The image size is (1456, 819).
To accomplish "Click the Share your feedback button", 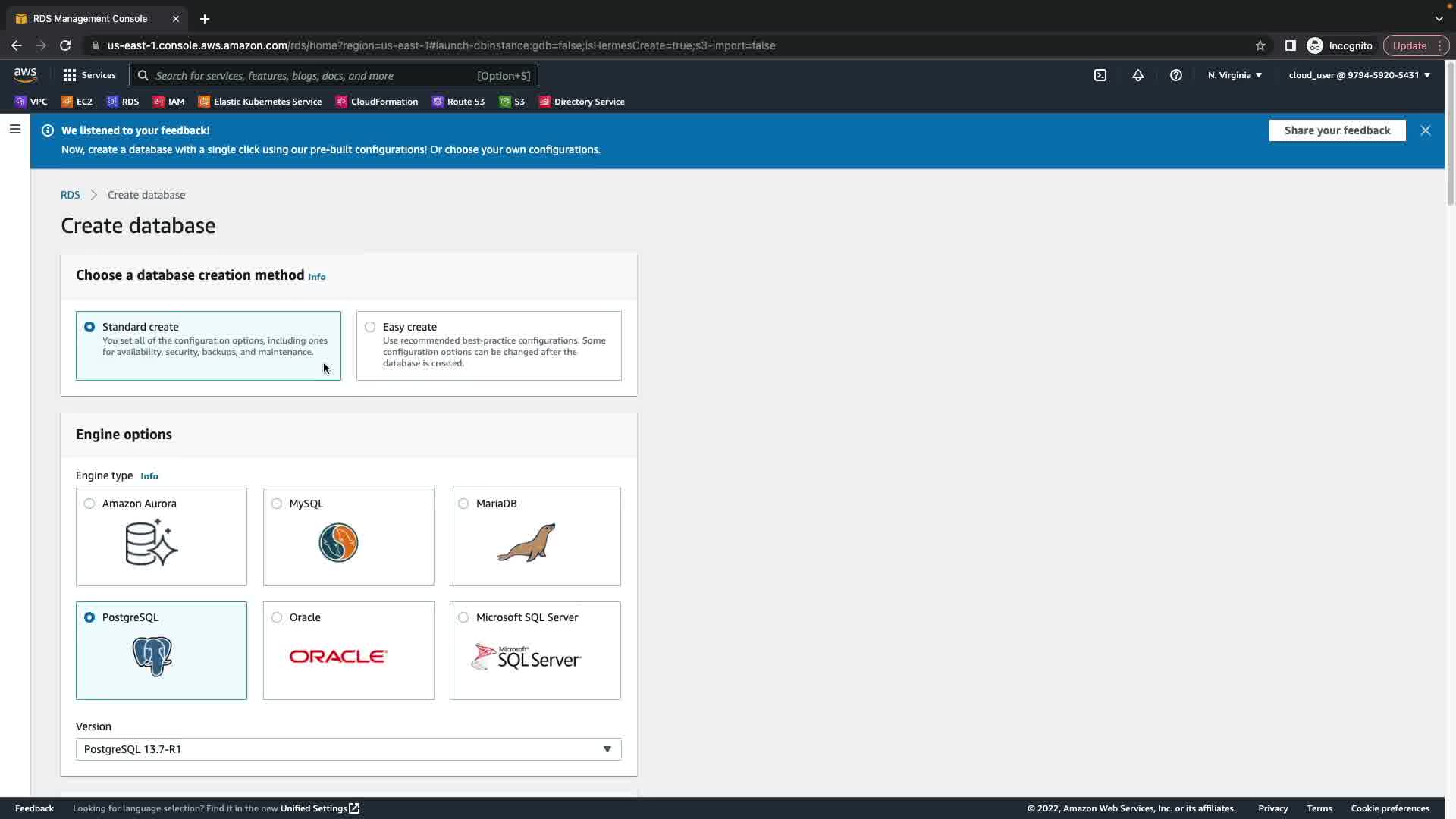I will 1337,130.
